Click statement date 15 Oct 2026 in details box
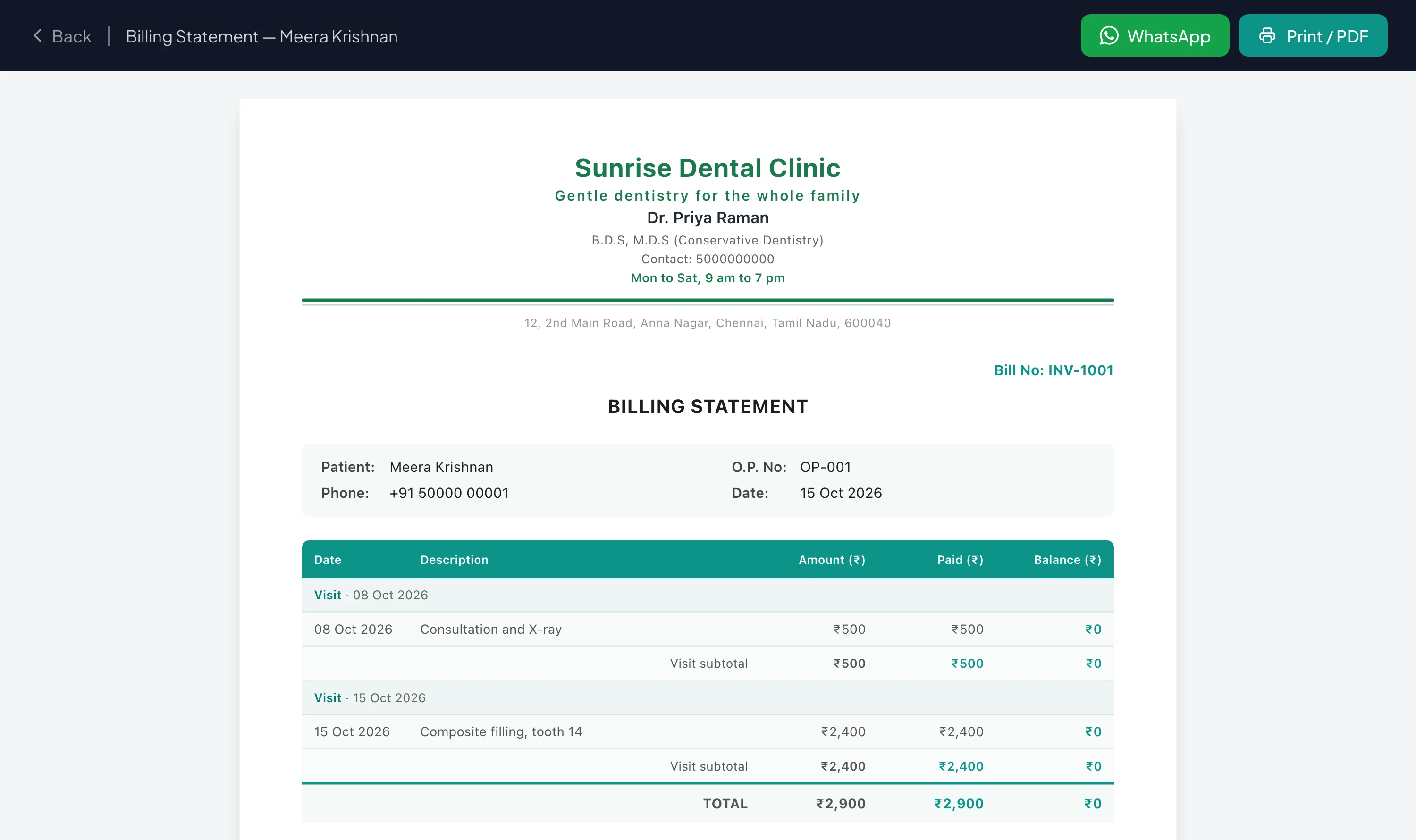Screen dimensions: 1416x840 tap(841, 493)
